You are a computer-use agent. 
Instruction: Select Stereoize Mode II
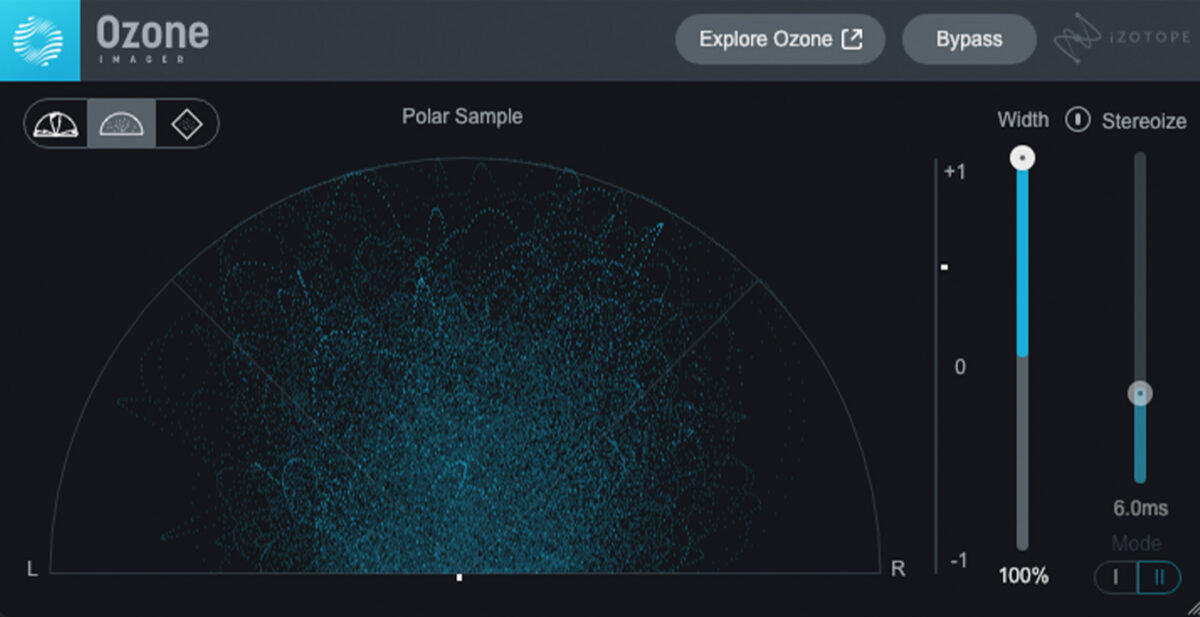(x=1160, y=578)
